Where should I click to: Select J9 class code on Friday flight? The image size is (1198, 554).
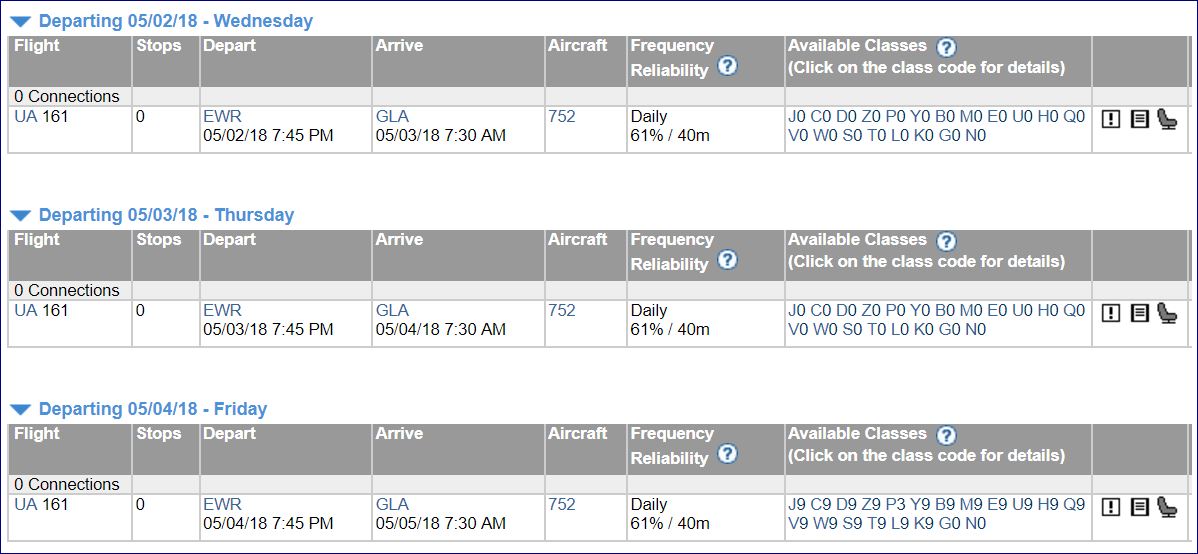point(797,504)
